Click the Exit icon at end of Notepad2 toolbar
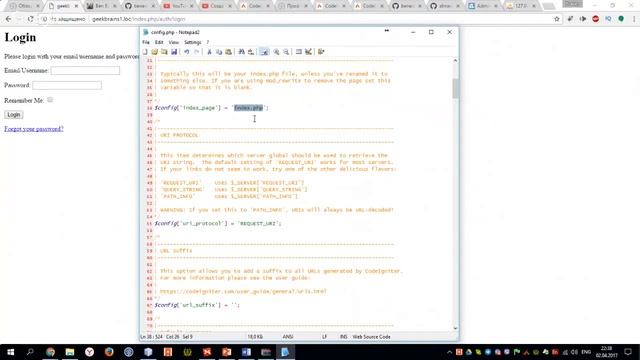 pyautogui.click(x=321, y=52)
